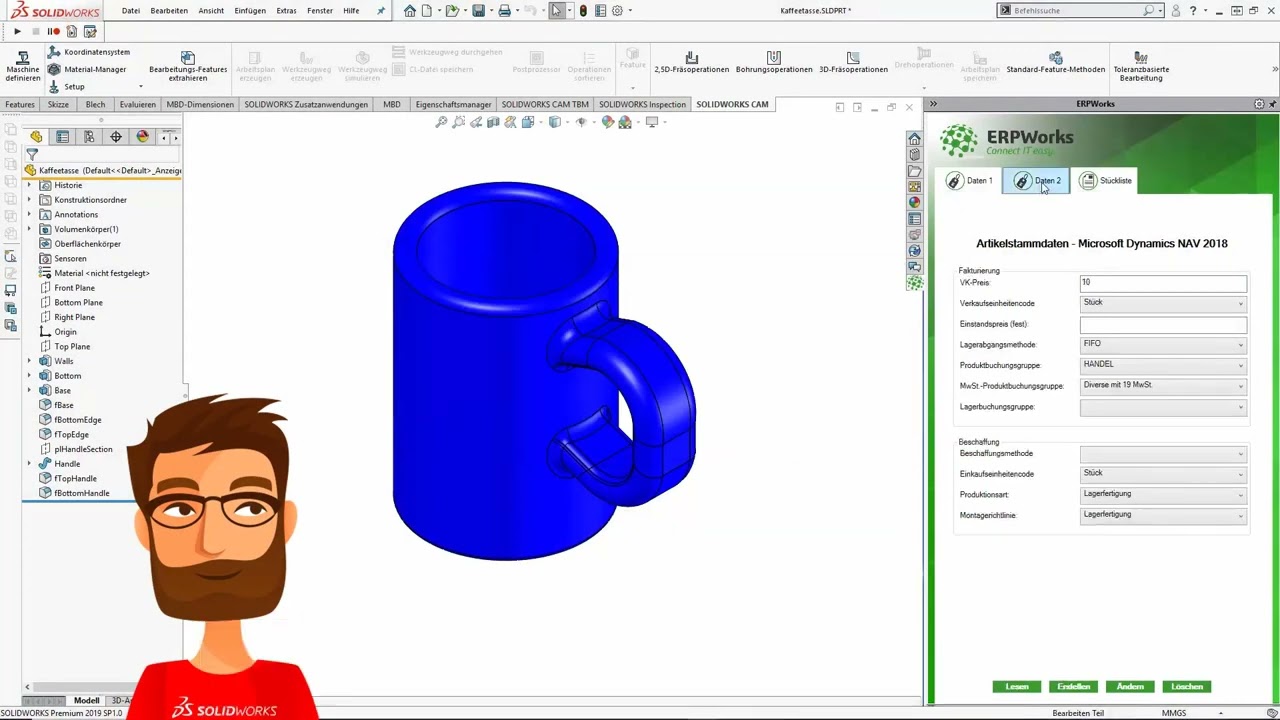
Task: Click the Befehlssuche search field
Action: point(1080,11)
